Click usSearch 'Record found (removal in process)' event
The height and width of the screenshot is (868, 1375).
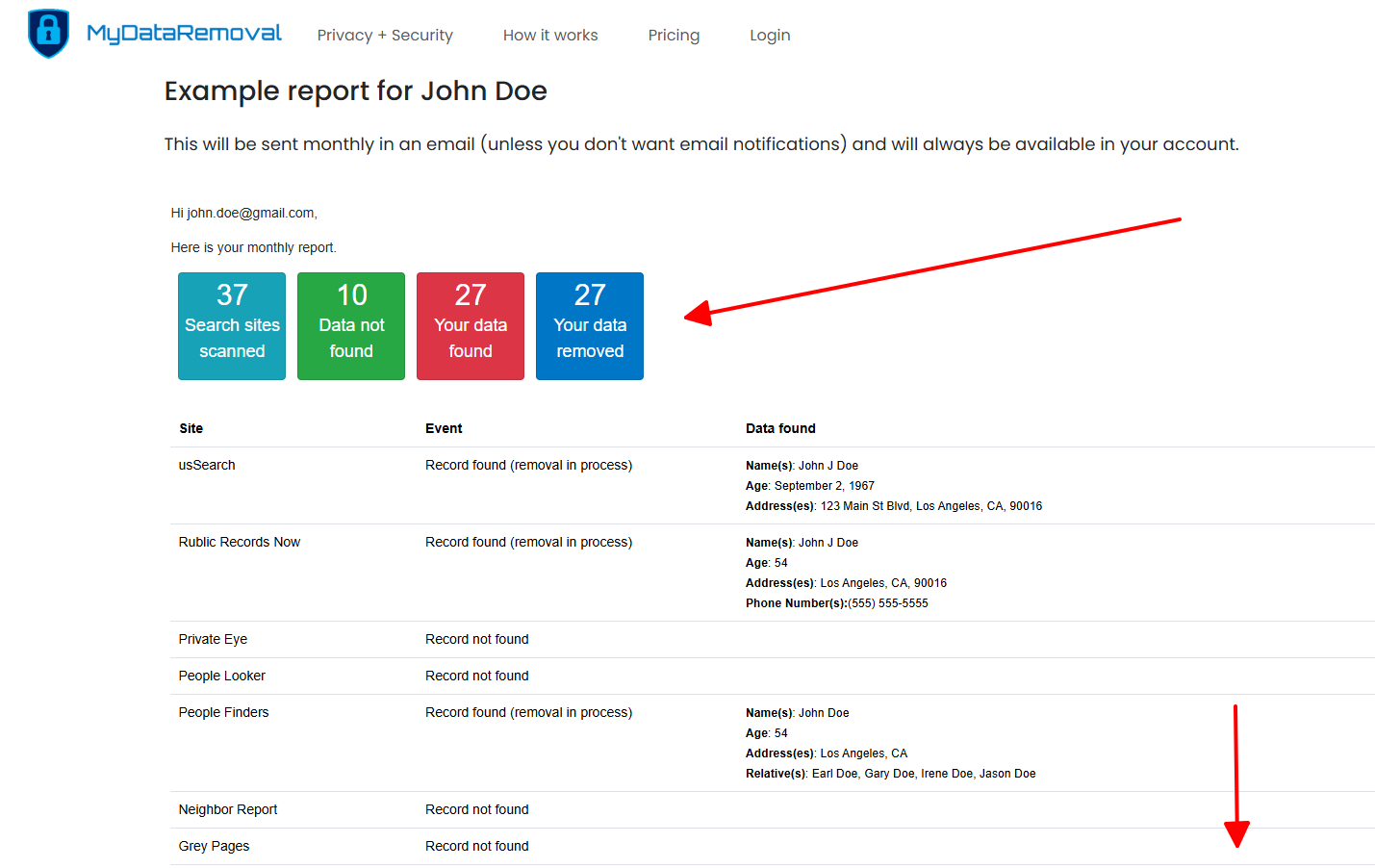529,466
